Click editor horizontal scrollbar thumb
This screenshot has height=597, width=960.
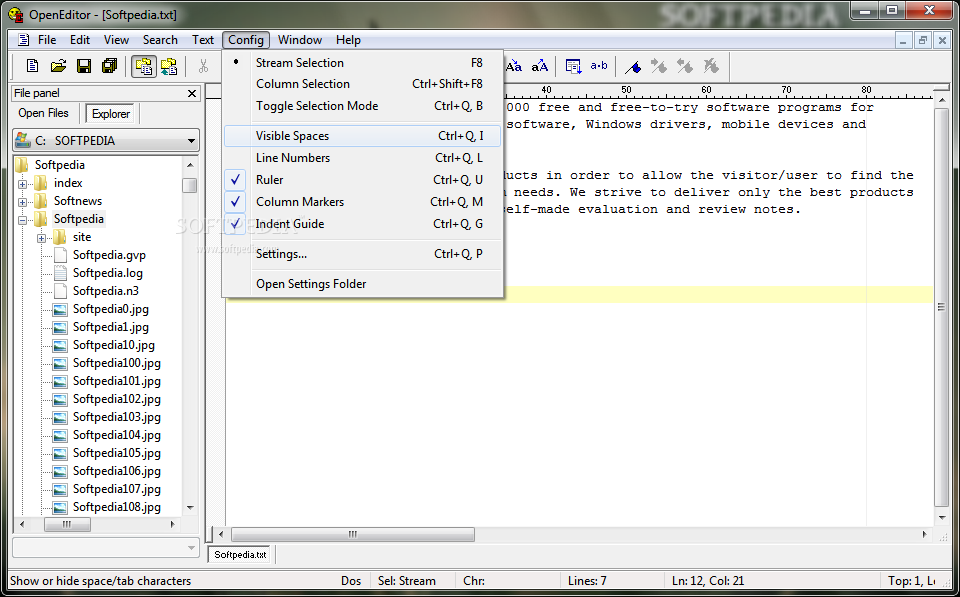tap(353, 535)
